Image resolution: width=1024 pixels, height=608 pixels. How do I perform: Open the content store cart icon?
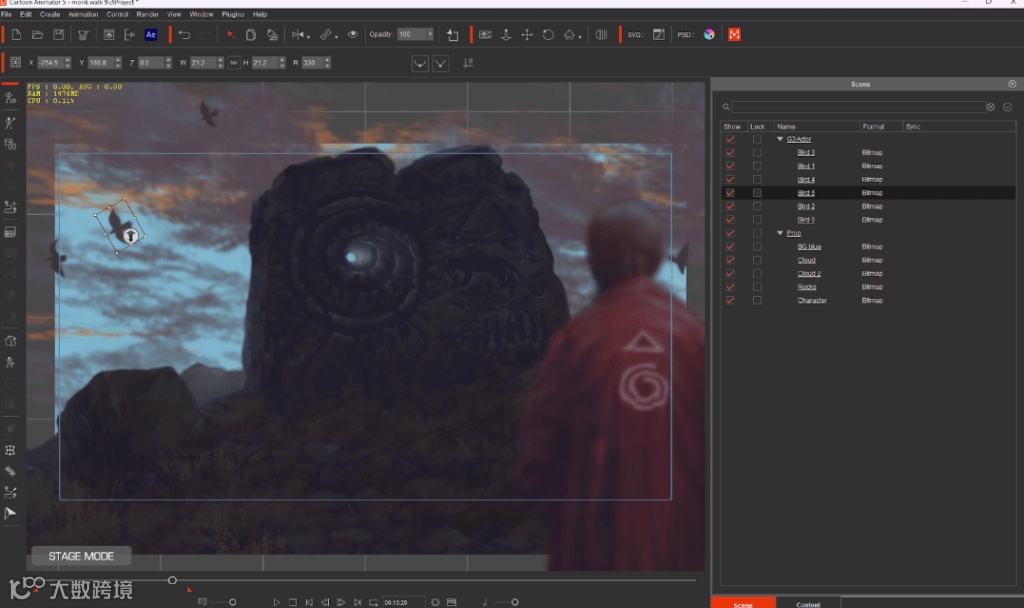click(83, 35)
